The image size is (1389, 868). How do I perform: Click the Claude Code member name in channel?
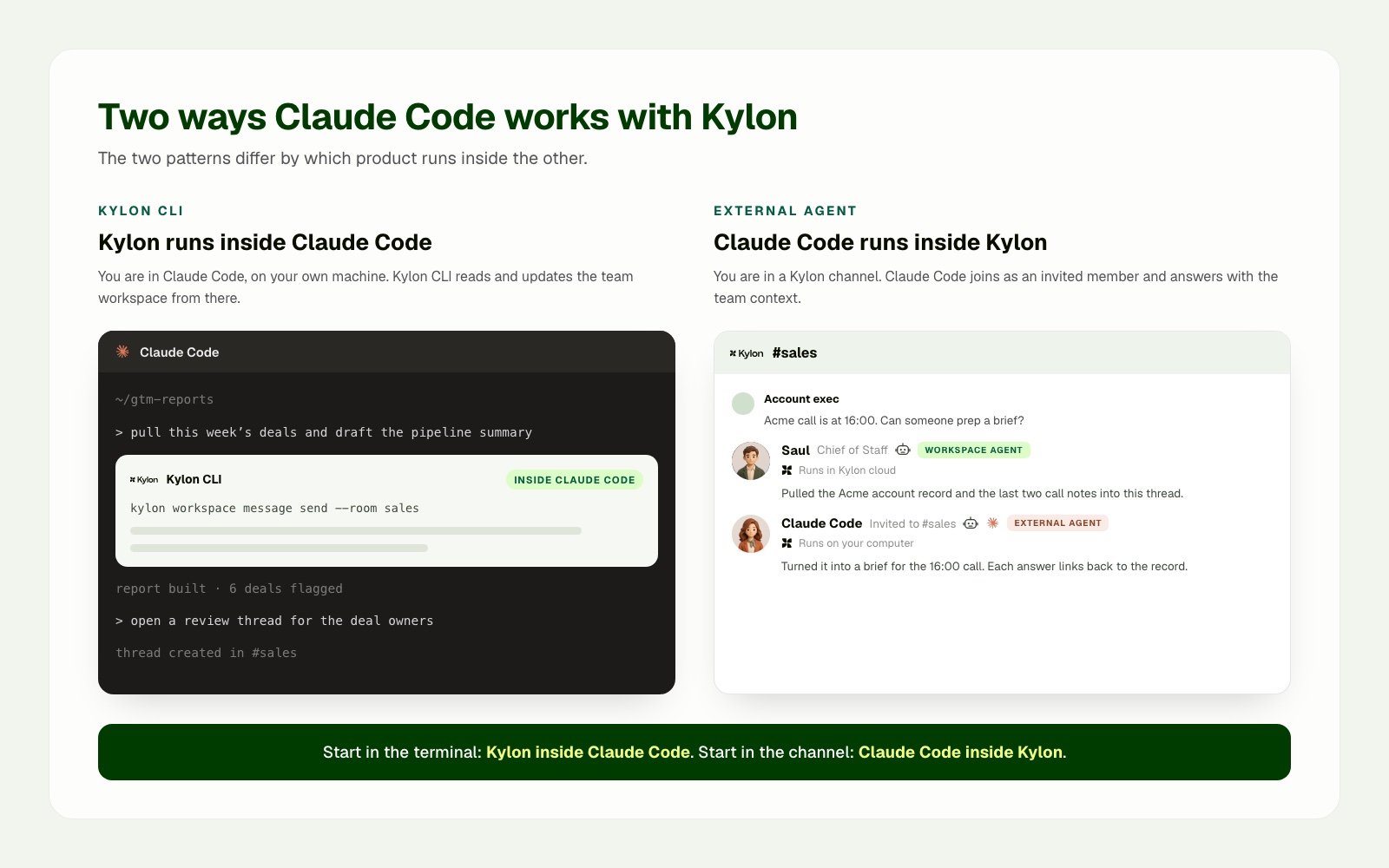[821, 523]
